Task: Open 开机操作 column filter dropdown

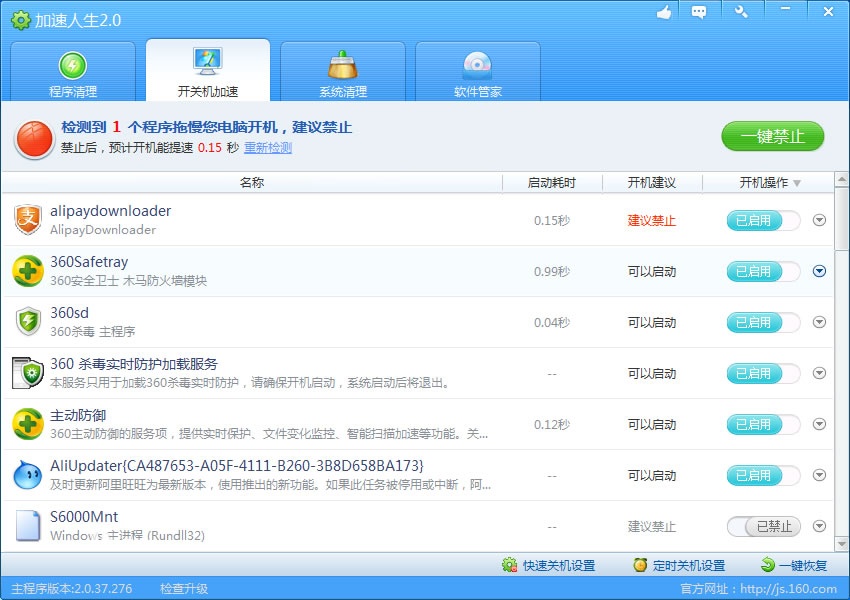Action: point(797,183)
